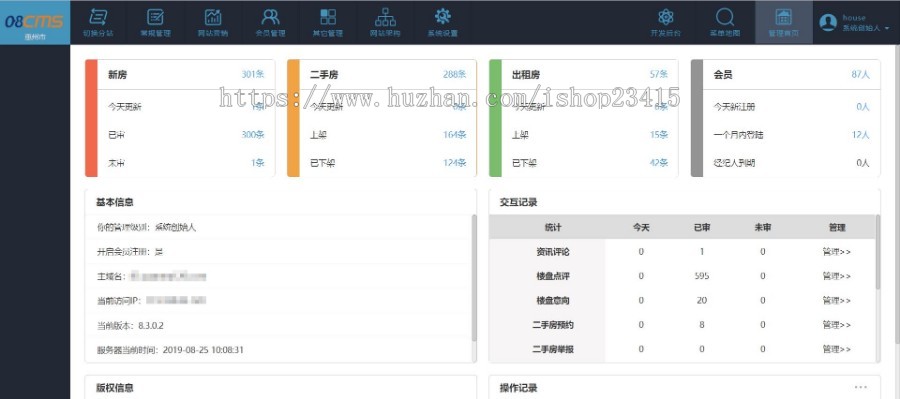The image size is (900, 399).
Task: Click 管理>> in the 楼盘意向 row
Action: click(x=836, y=300)
